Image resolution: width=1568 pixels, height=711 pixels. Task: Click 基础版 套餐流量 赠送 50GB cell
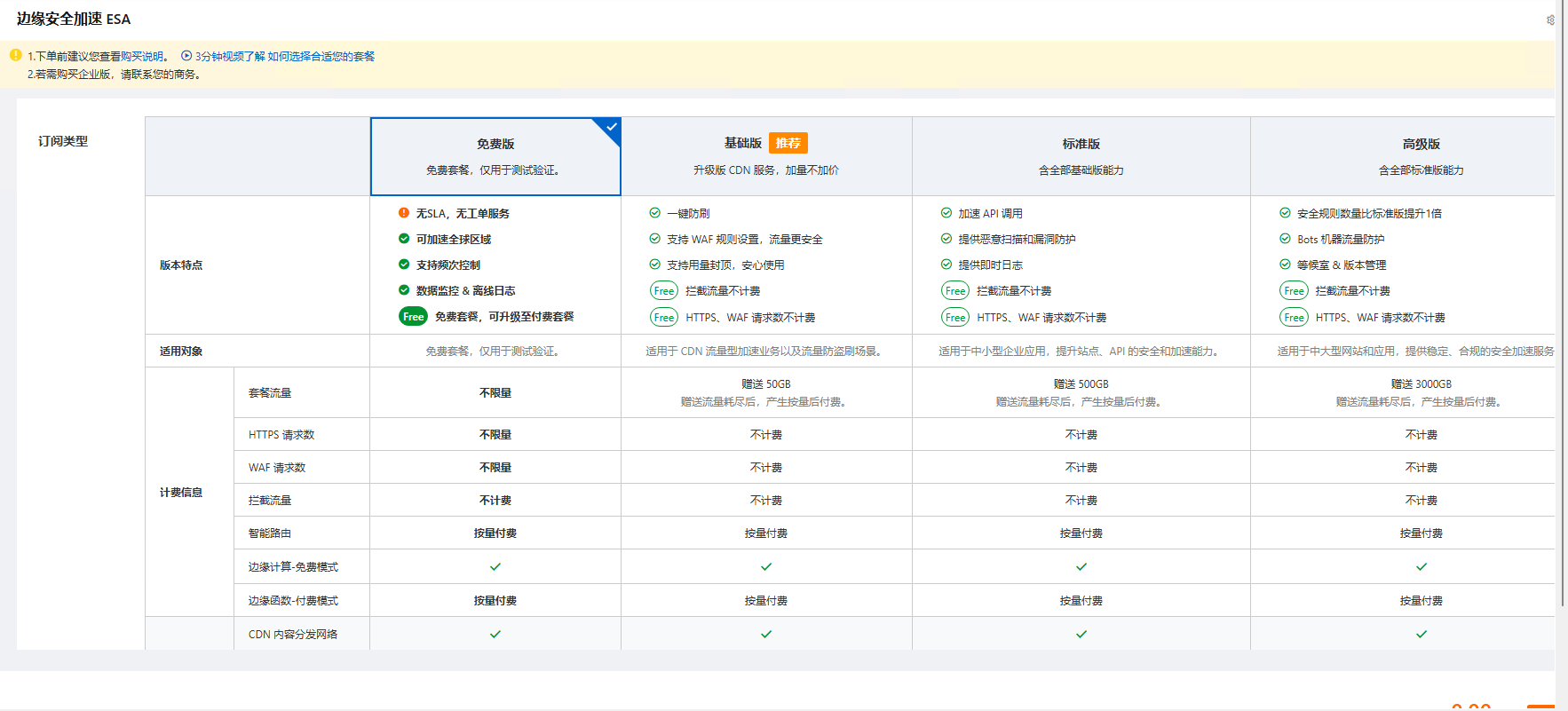coord(765,392)
